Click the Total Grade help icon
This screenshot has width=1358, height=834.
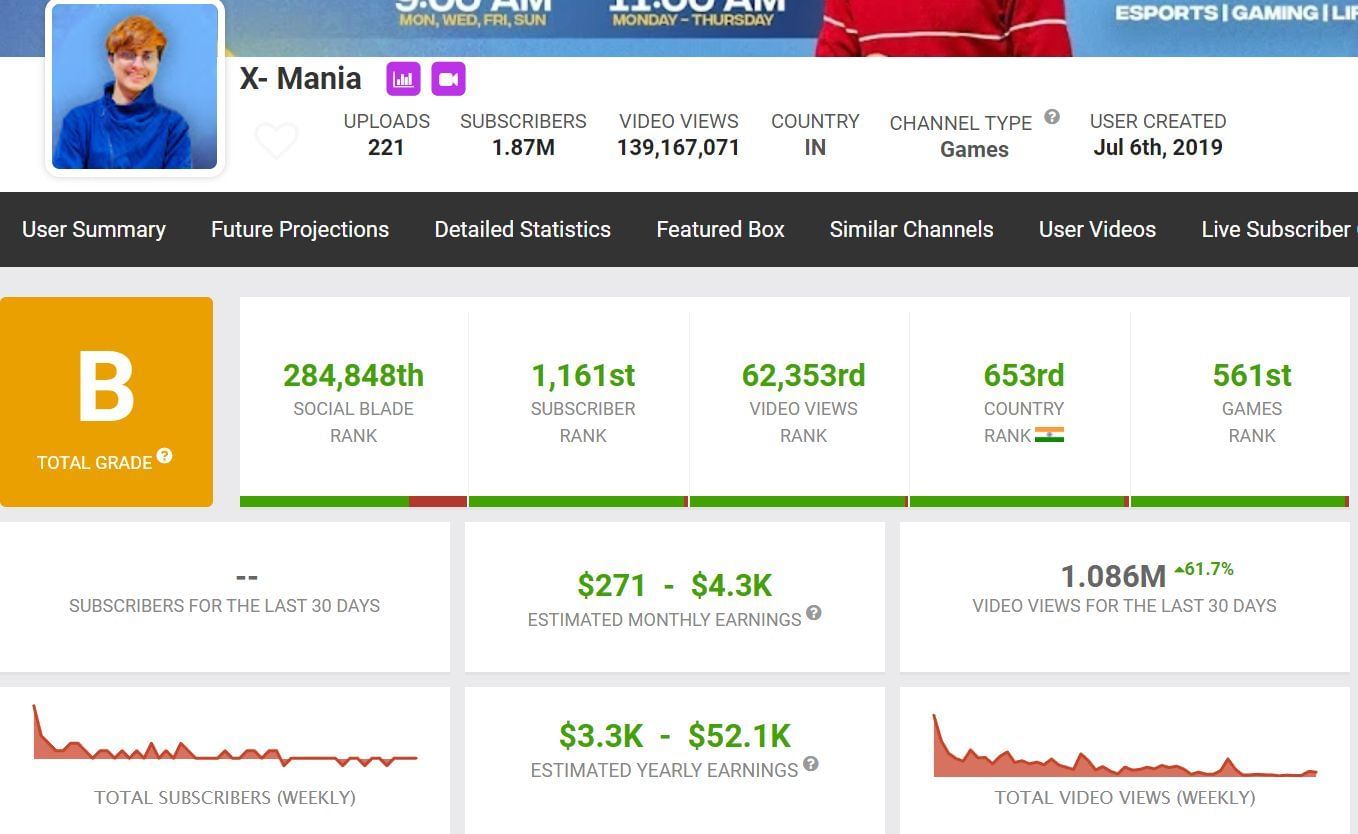click(x=164, y=456)
